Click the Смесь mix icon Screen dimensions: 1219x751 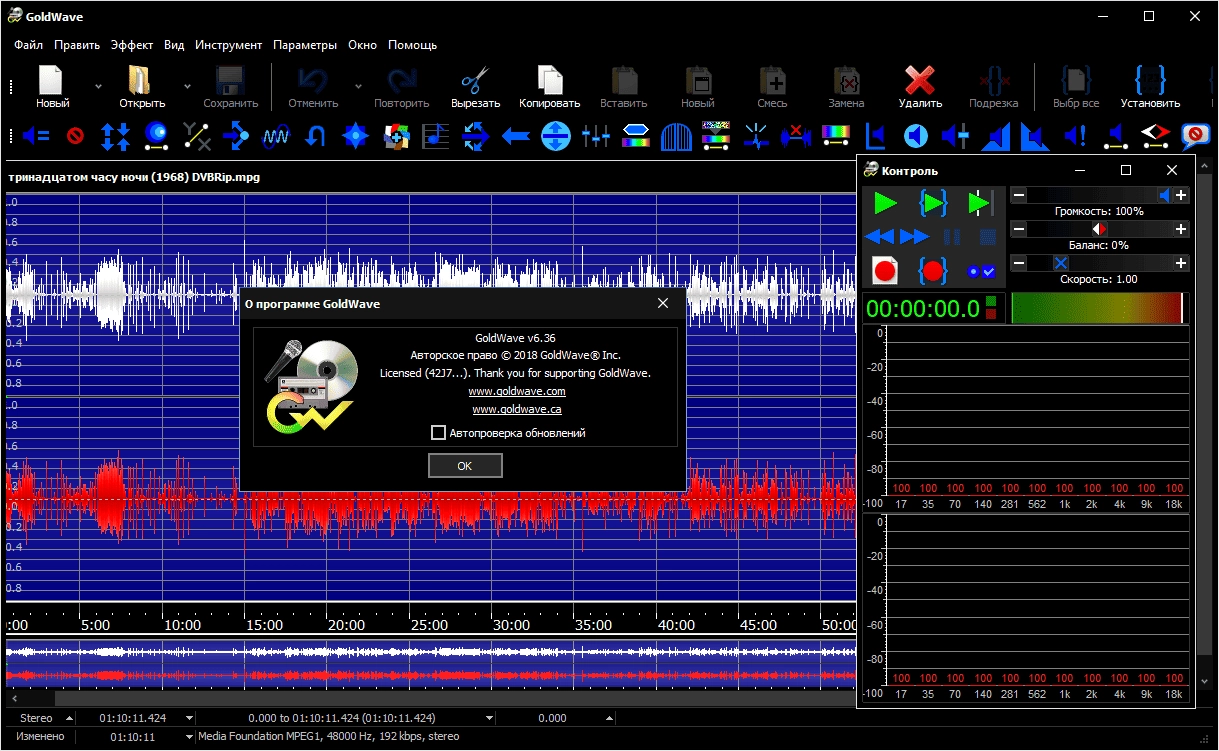(x=771, y=80)
